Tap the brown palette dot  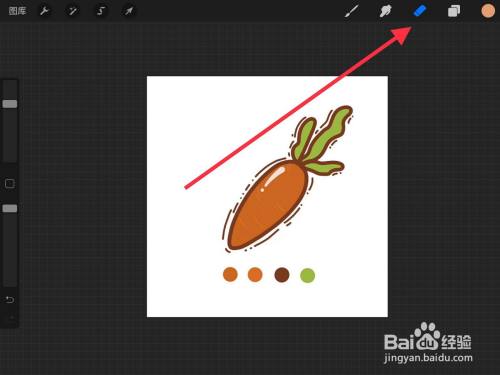point(282,275)
